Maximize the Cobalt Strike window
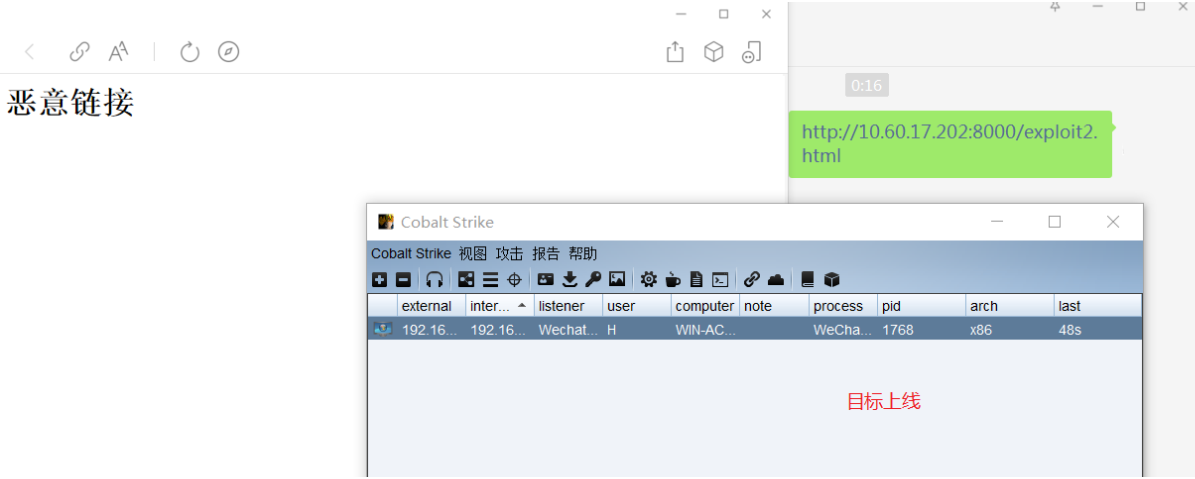The width and height of the screenshot is (1195, 479). 1055,222
